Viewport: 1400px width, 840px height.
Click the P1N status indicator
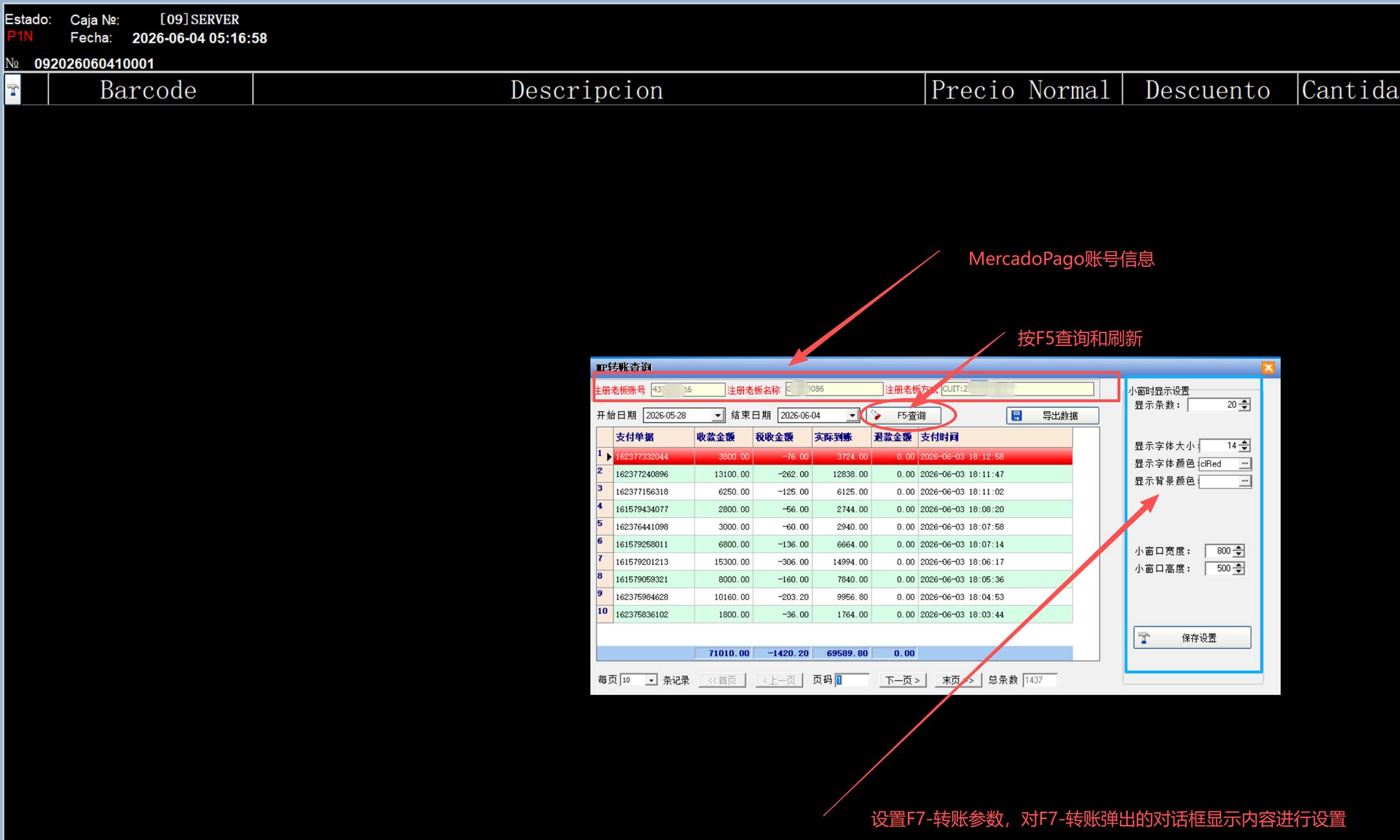(x=19, y=36)
